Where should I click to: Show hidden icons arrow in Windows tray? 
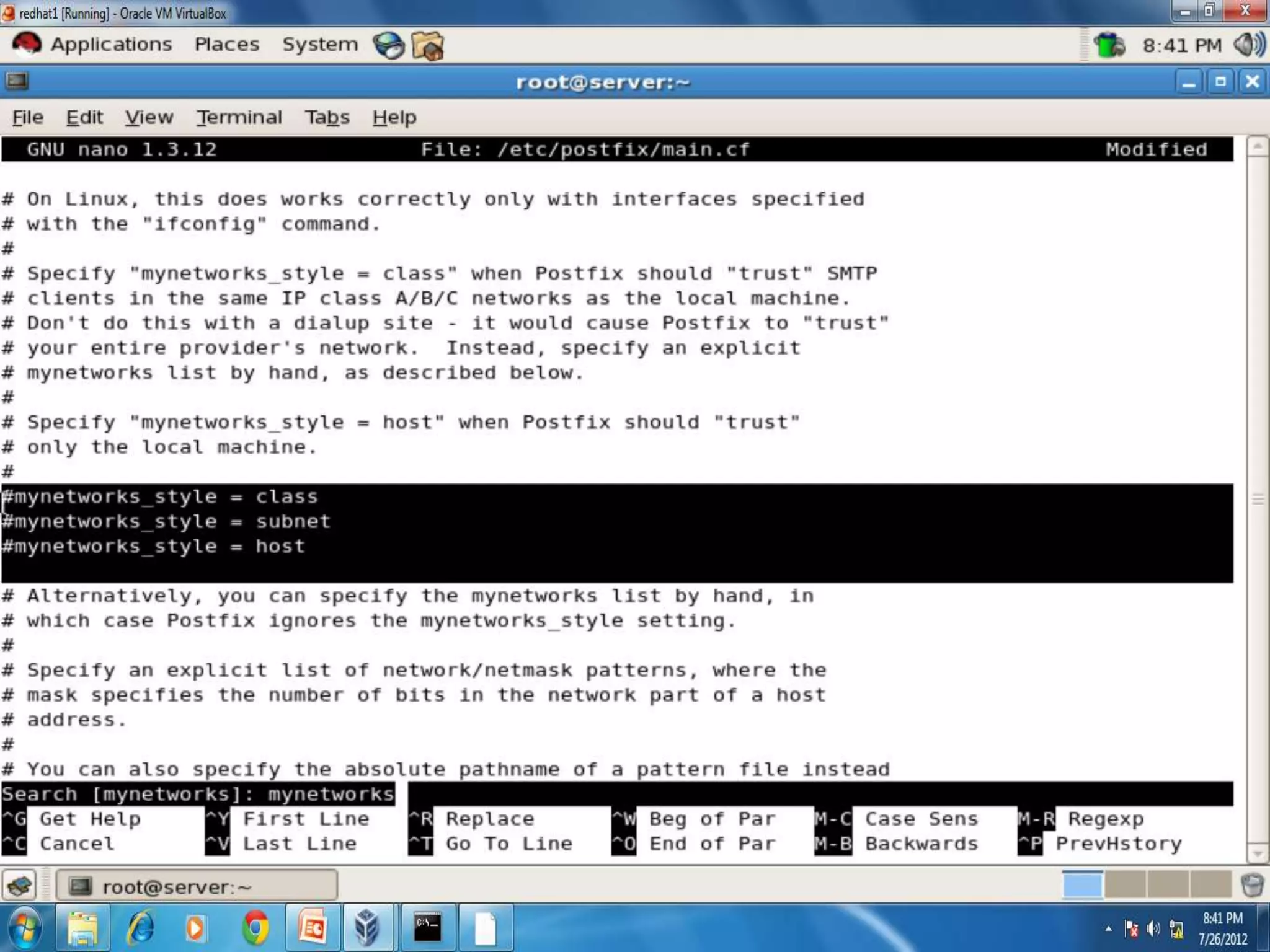click(x=1108, y=928)
